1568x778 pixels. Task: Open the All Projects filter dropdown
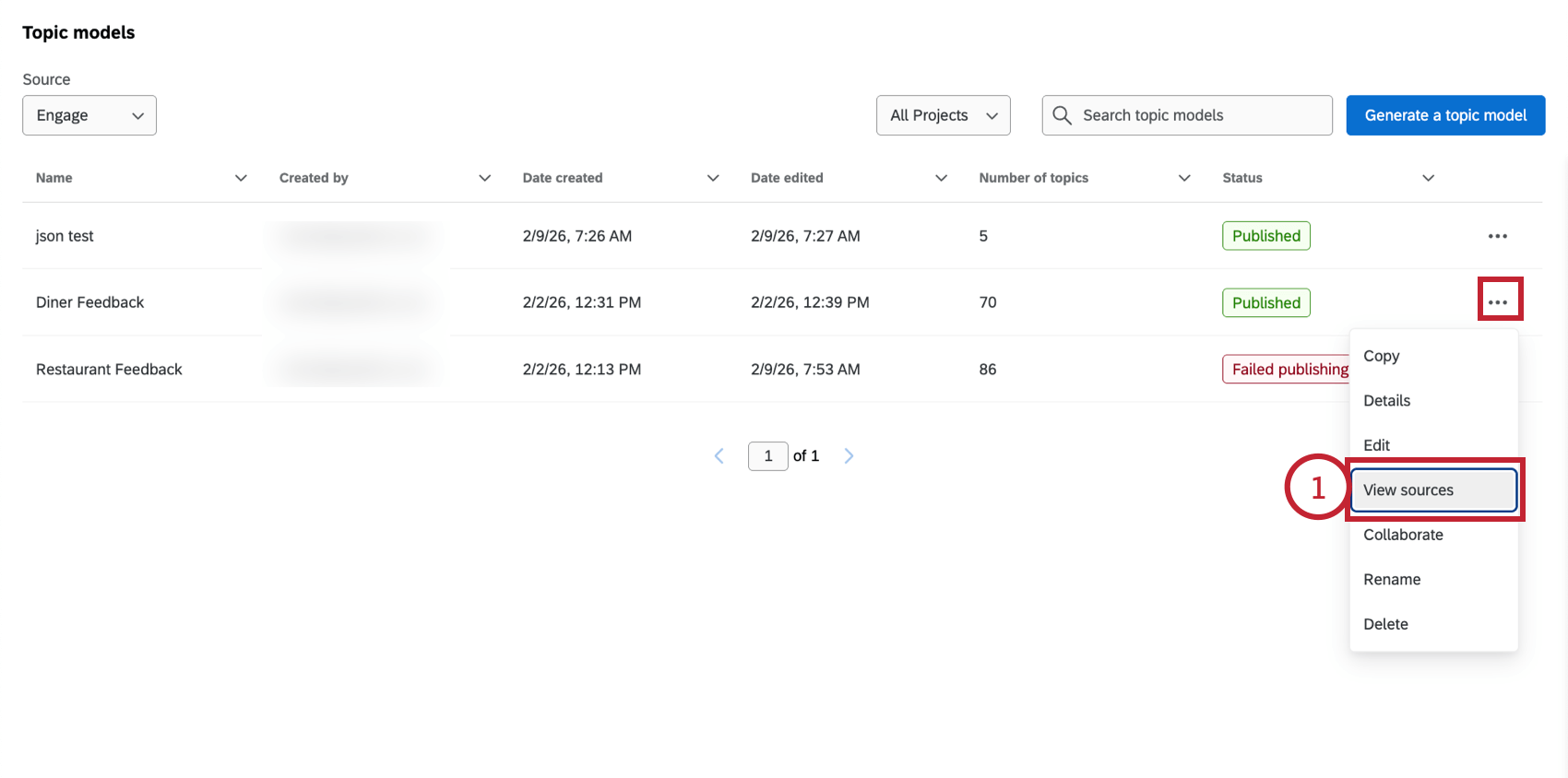(943, 115)
